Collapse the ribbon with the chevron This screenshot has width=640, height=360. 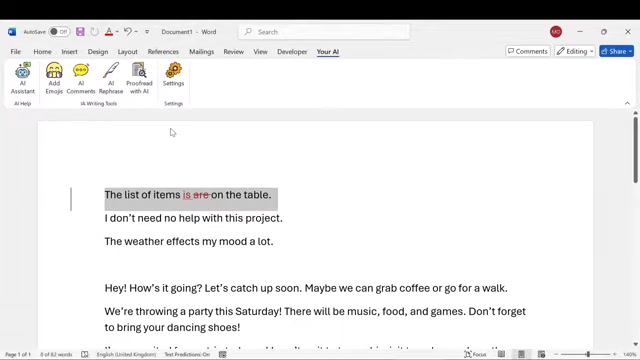[627, 103]
